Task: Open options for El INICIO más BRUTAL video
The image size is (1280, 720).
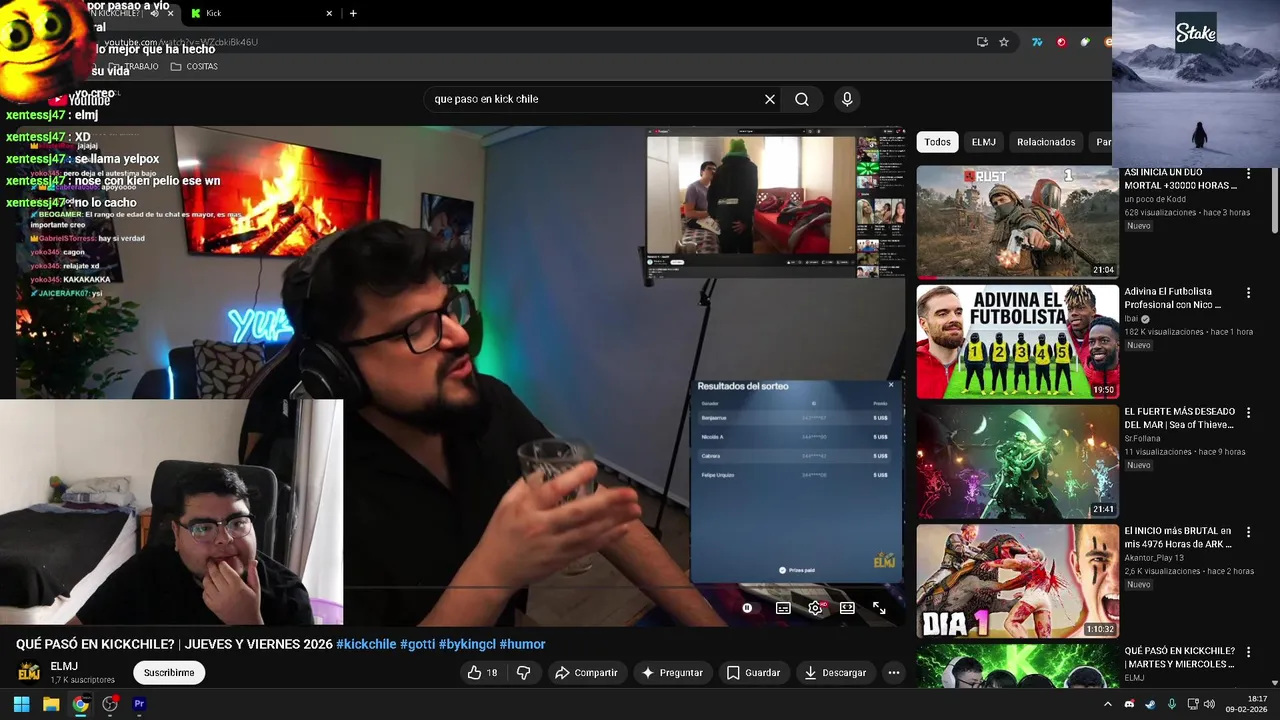Action: click(1248, 533)
